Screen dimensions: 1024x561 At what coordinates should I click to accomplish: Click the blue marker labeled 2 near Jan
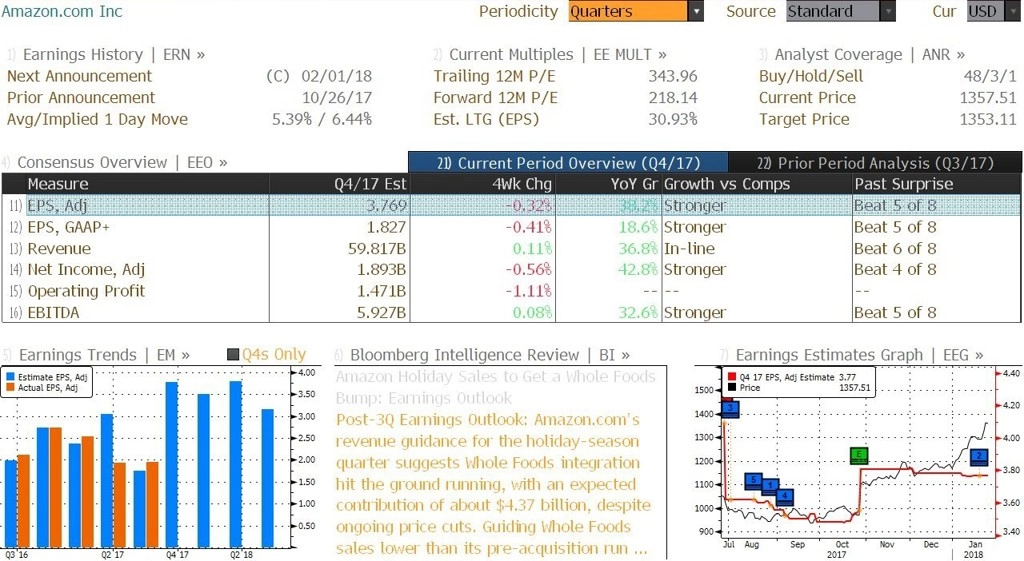(x=979, y=457)
